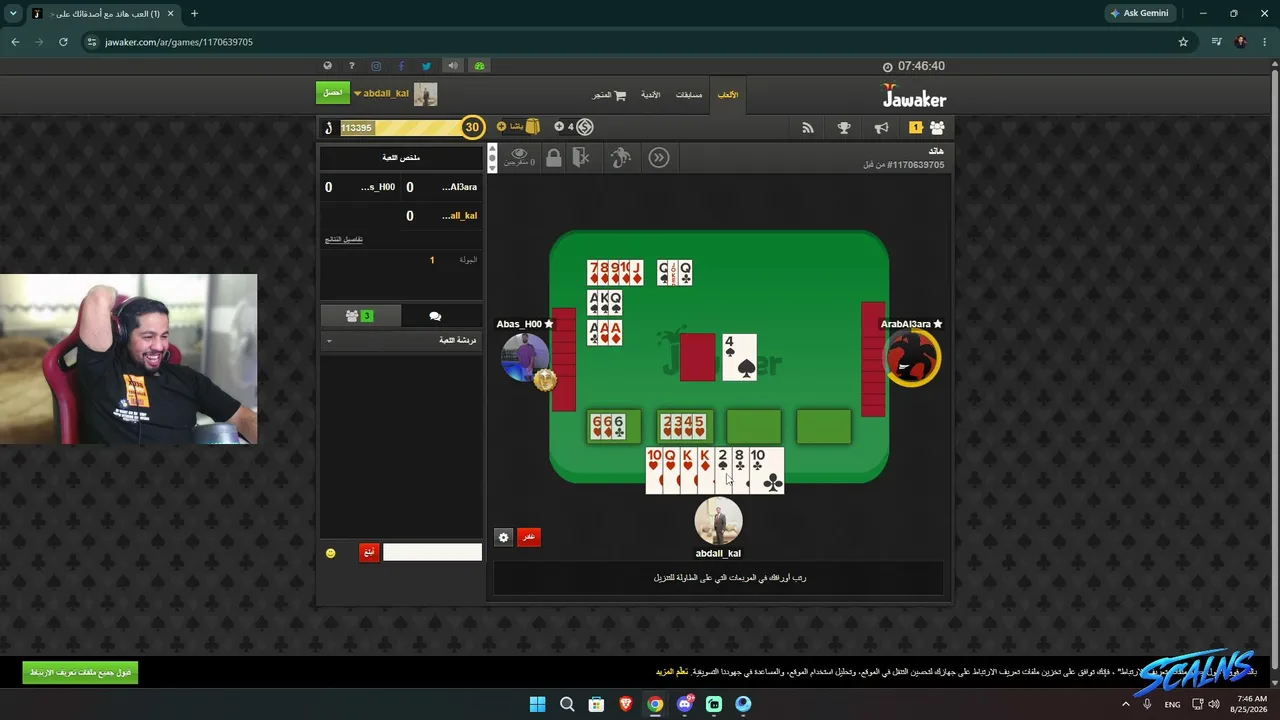The height and width of the screenshot is (720, 1280).
Task: Select the 8 of clubs in hand
Action: (x=740, y=470)
